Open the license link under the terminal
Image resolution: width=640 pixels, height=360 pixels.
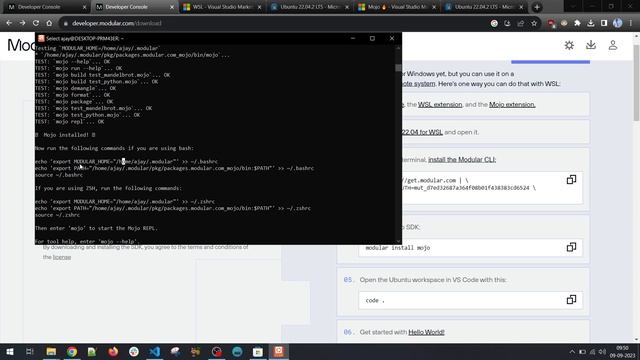(62, 257)
